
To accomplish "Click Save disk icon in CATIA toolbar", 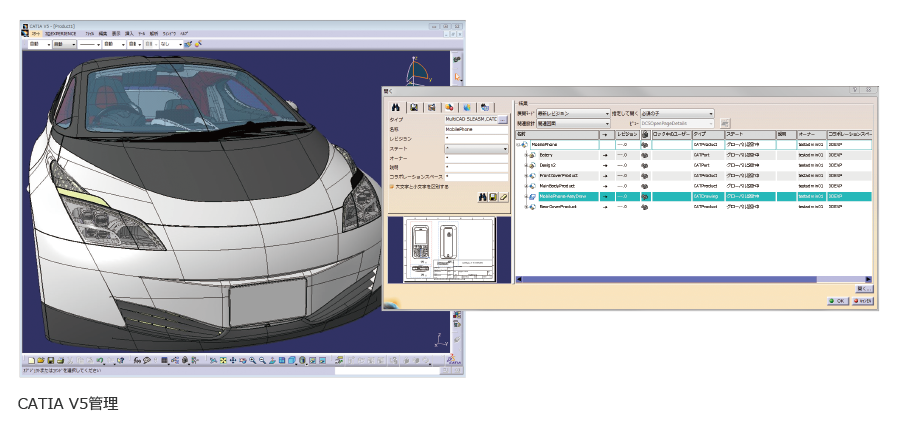I will (51, 361).
